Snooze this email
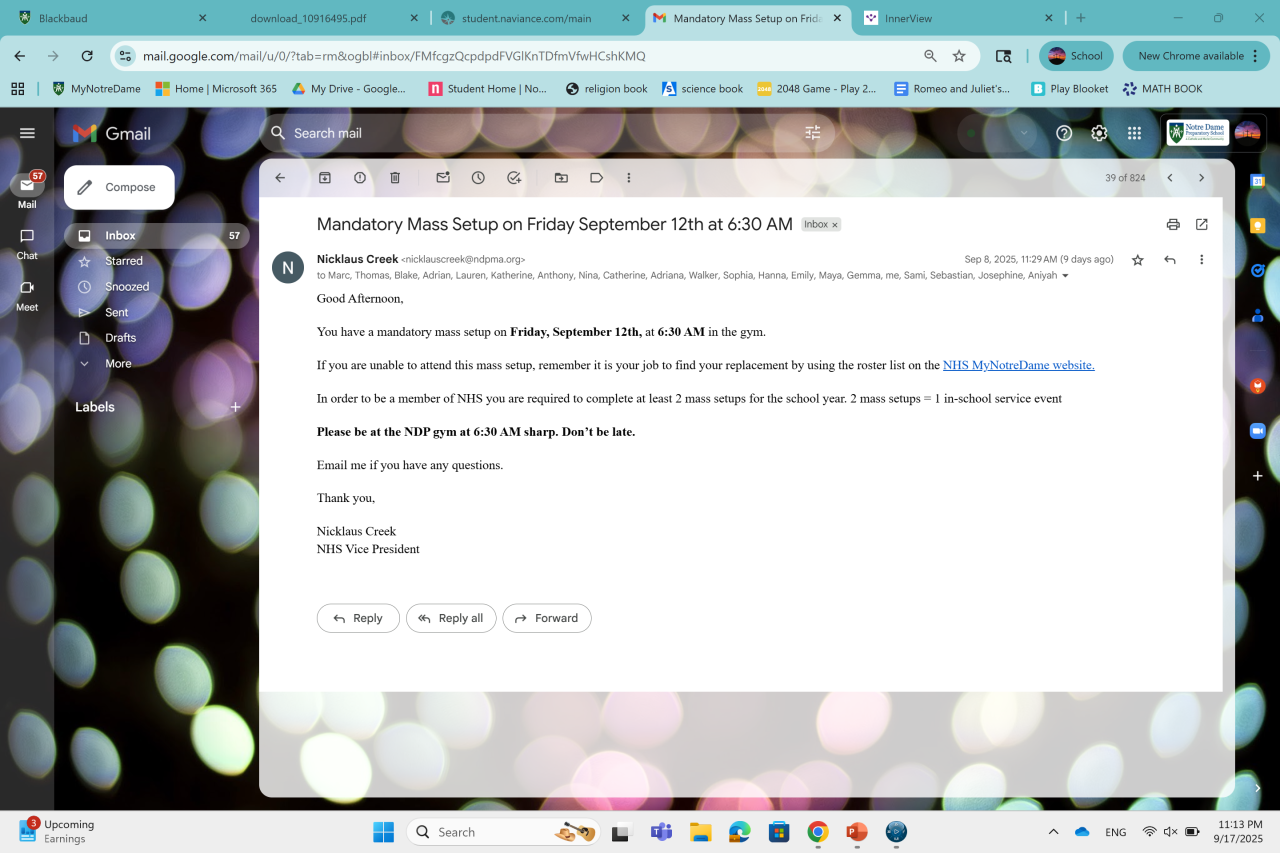 (478, 177)
